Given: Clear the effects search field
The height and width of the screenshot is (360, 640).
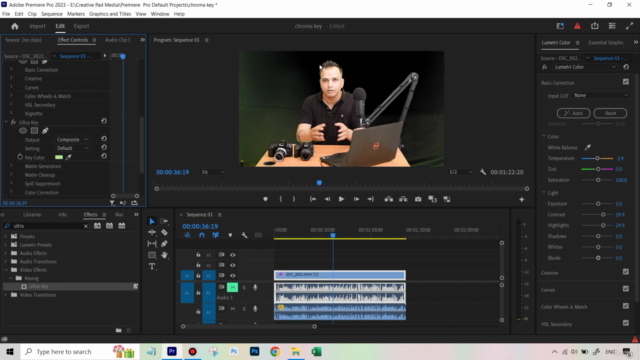Looking at the screenshot, I should (86, 226).
